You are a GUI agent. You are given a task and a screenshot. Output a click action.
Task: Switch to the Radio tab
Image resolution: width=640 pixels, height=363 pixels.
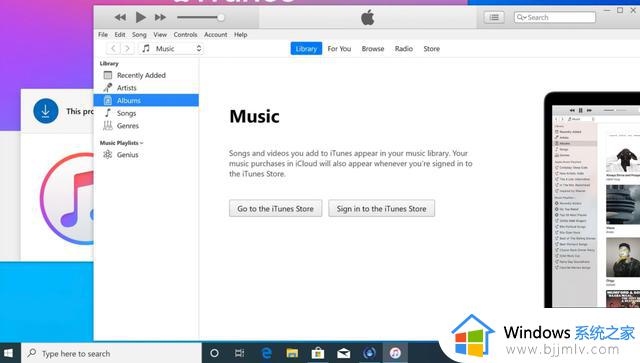click(x=403, y=49)
